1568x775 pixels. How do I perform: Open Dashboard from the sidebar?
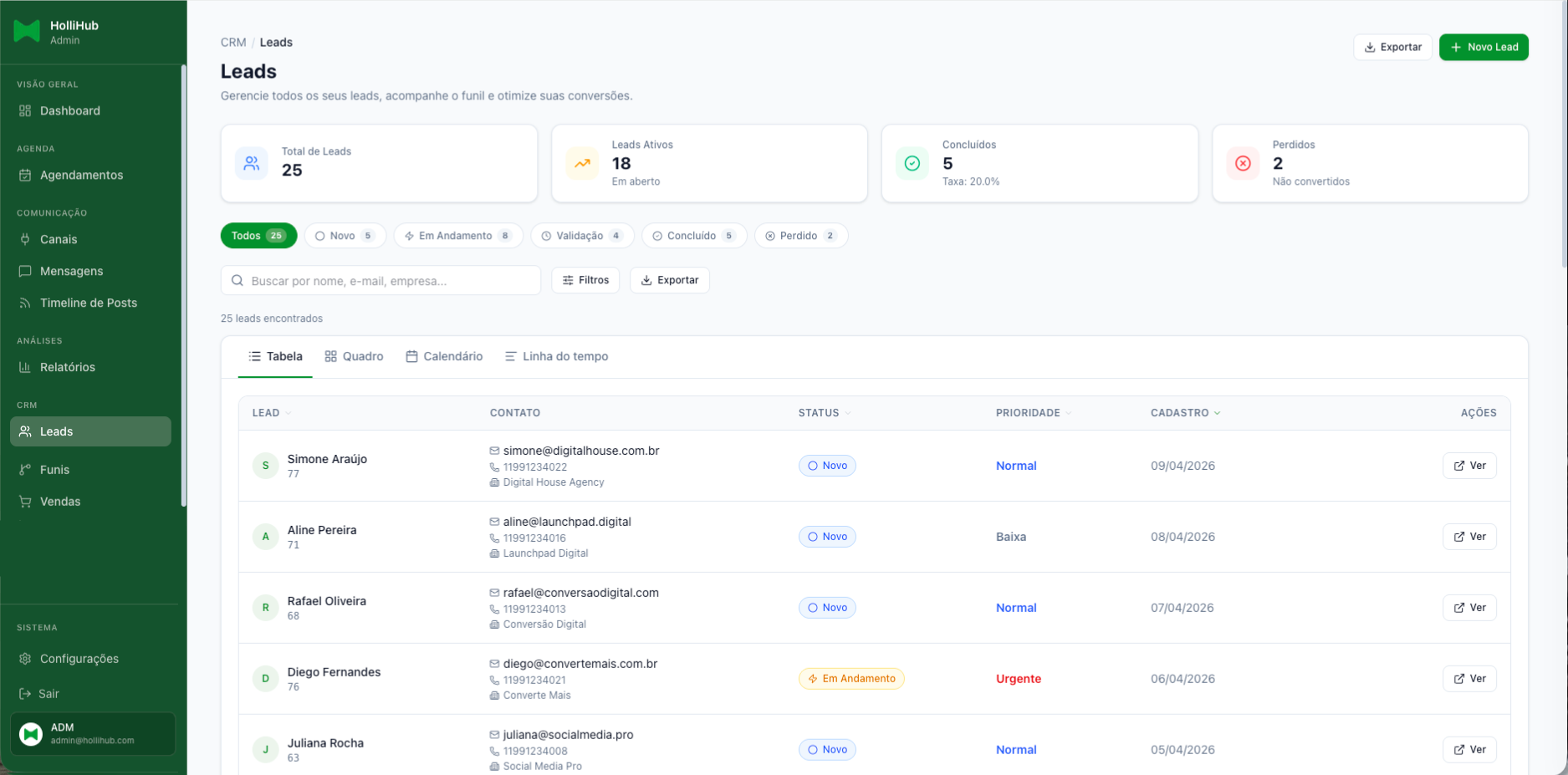click(69, 110)
